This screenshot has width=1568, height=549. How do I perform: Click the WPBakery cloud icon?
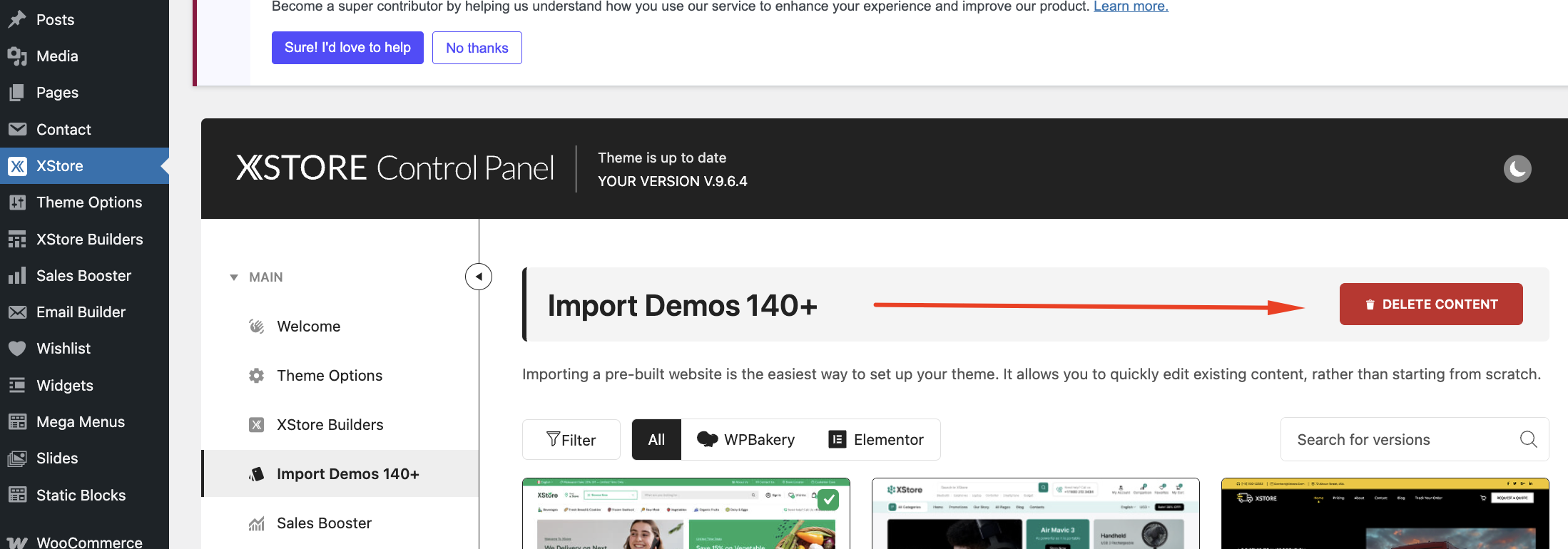point(707,439)
